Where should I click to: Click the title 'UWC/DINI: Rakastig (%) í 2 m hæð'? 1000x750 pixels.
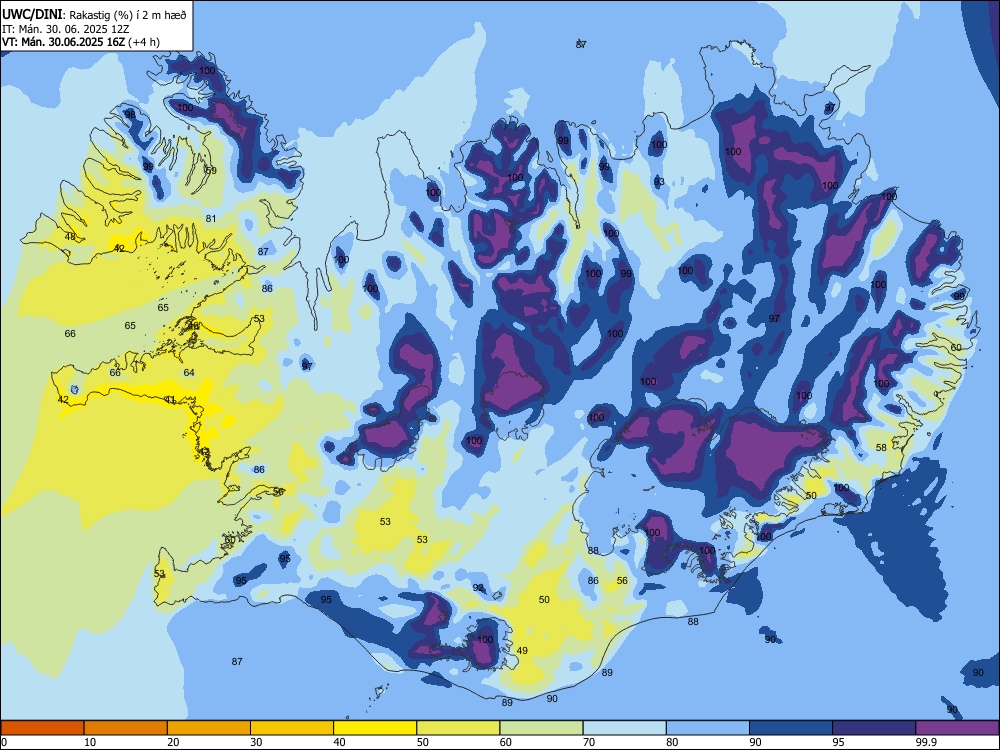click(94, 15)
